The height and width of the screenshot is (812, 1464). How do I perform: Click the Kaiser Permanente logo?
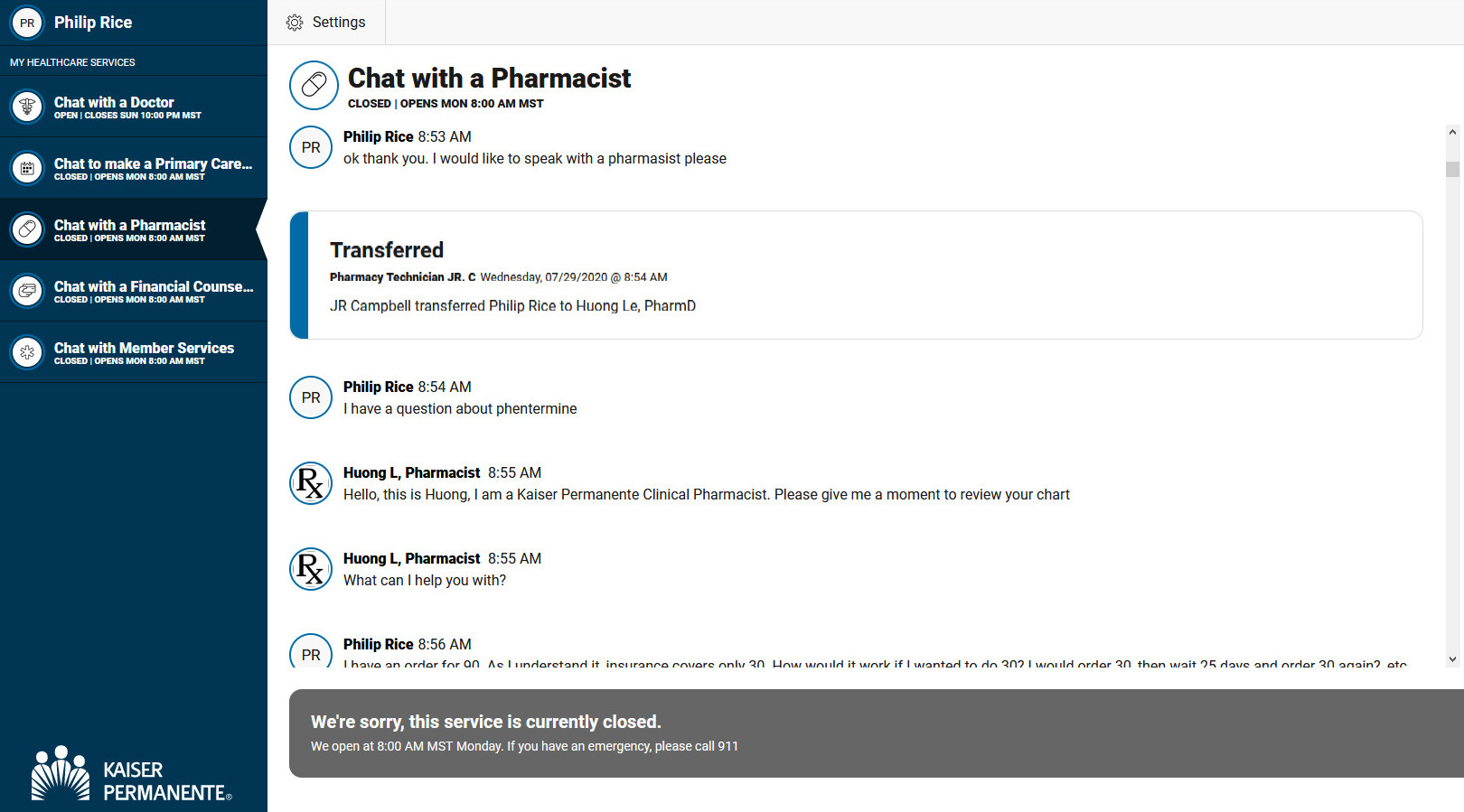[132, 773]
